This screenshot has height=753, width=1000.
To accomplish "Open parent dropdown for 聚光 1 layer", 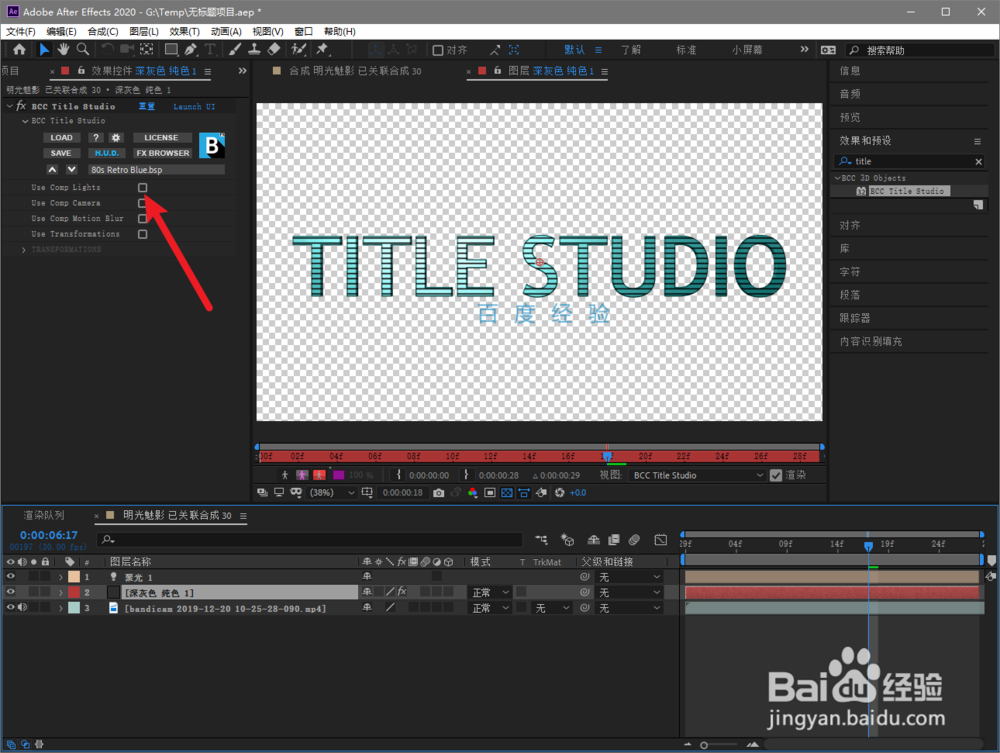I will (629, 577).
